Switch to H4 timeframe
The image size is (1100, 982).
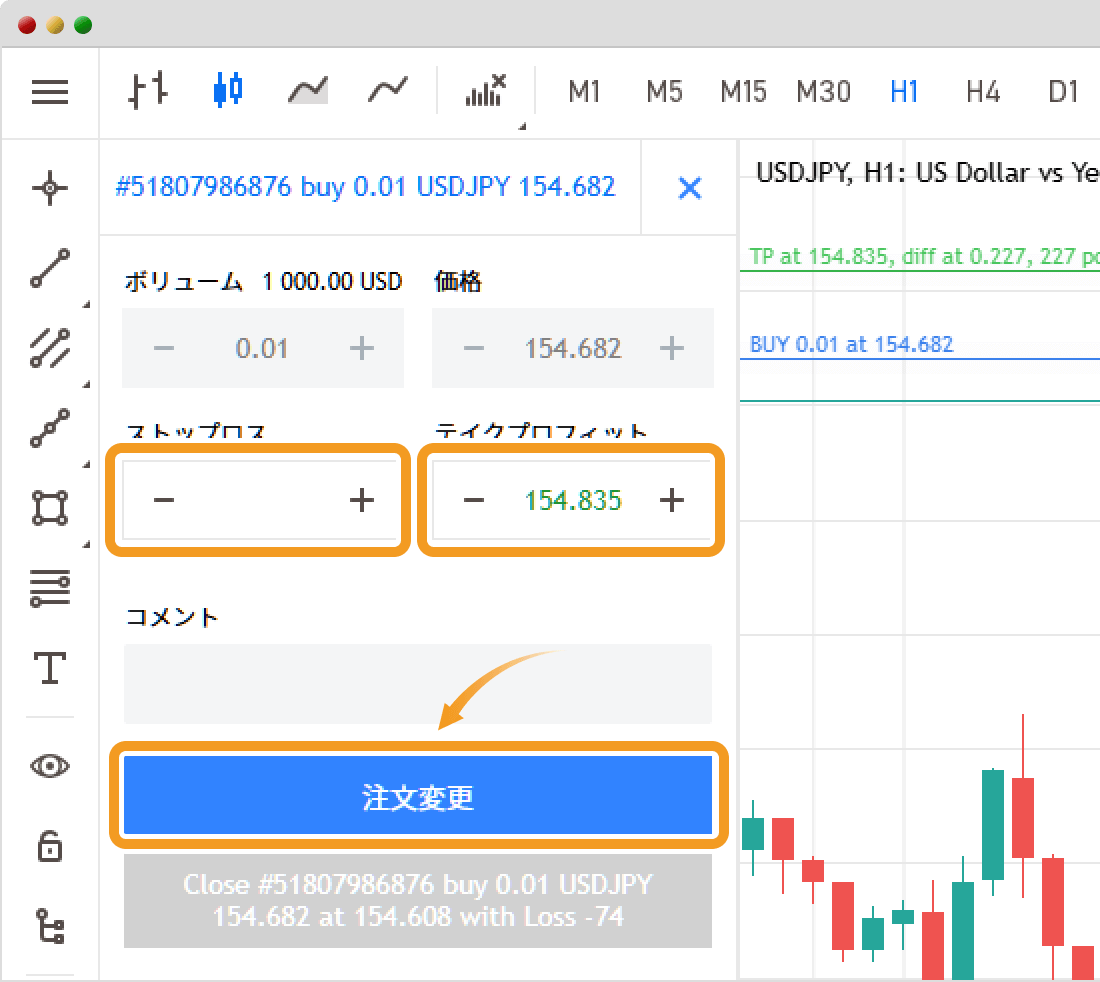click(x=982, y=91)
